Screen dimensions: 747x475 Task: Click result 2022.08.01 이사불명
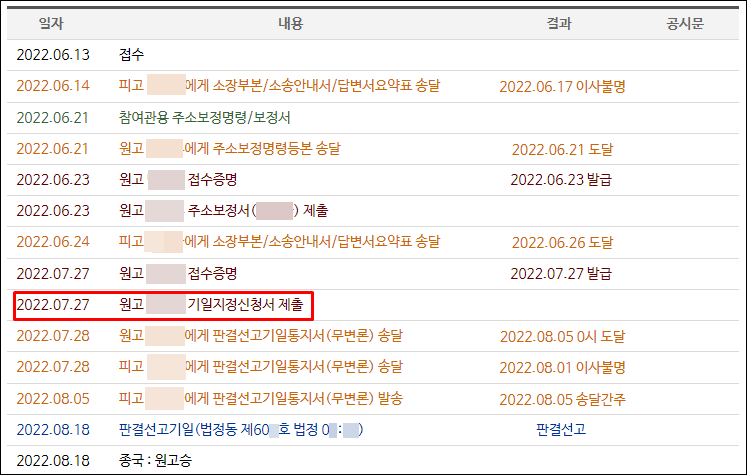(562, 367)
